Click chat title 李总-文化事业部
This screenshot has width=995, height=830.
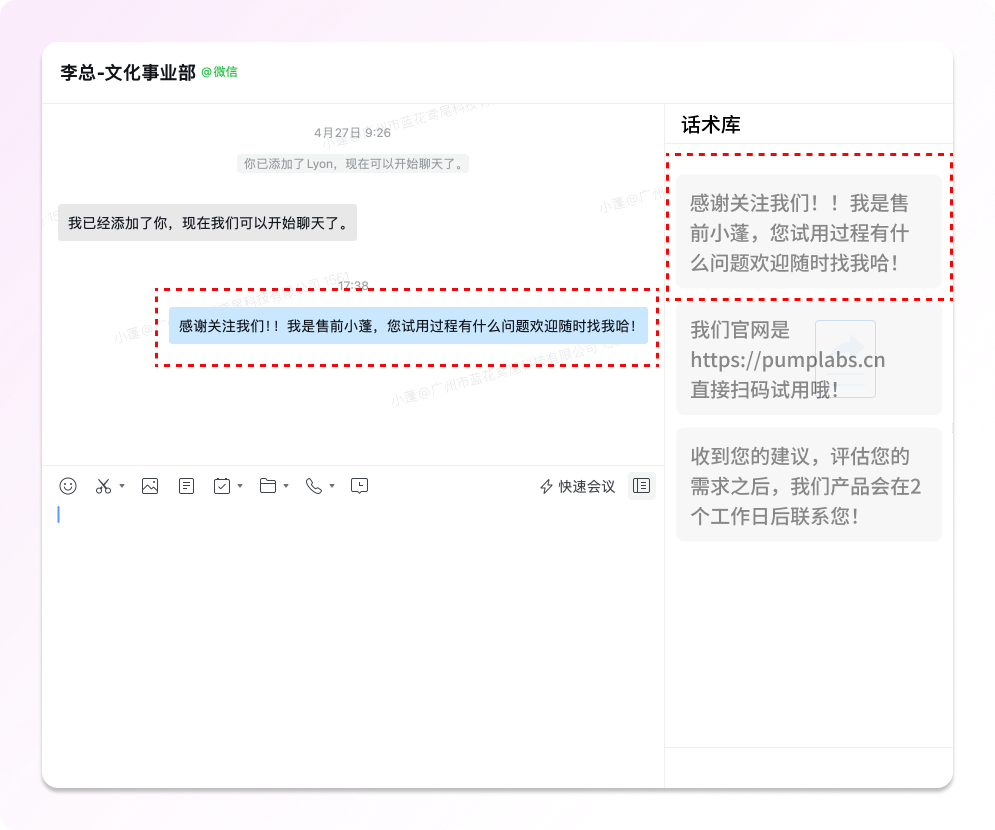click(128, 72)
